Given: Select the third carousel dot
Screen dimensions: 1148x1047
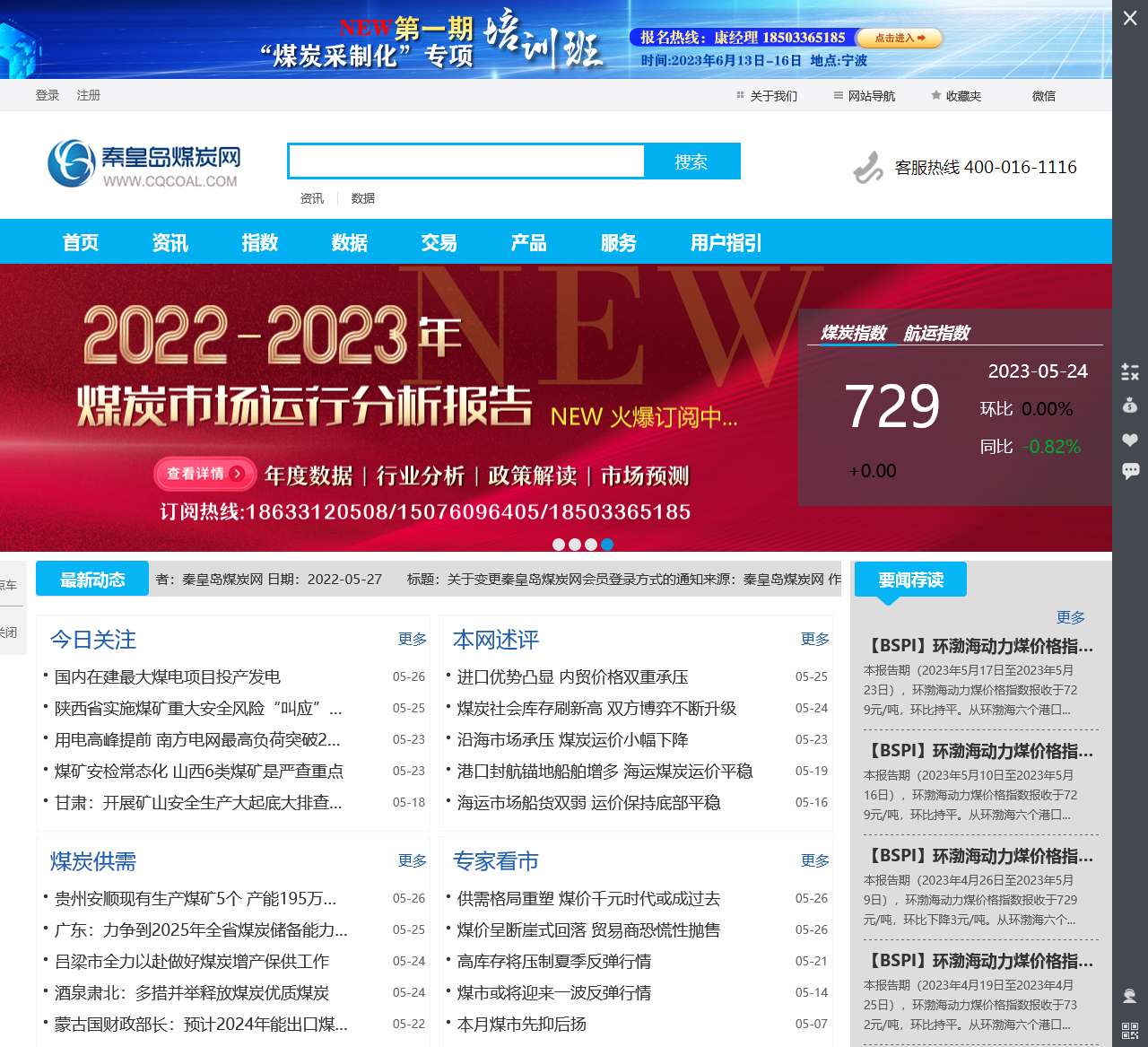Looking at the screenshot, I should click(x=591, y=544).
